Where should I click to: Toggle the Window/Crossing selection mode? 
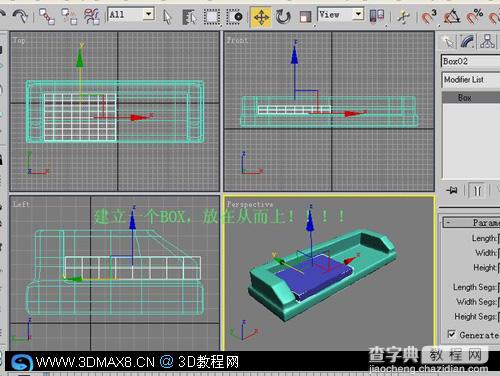coord(234,17)
